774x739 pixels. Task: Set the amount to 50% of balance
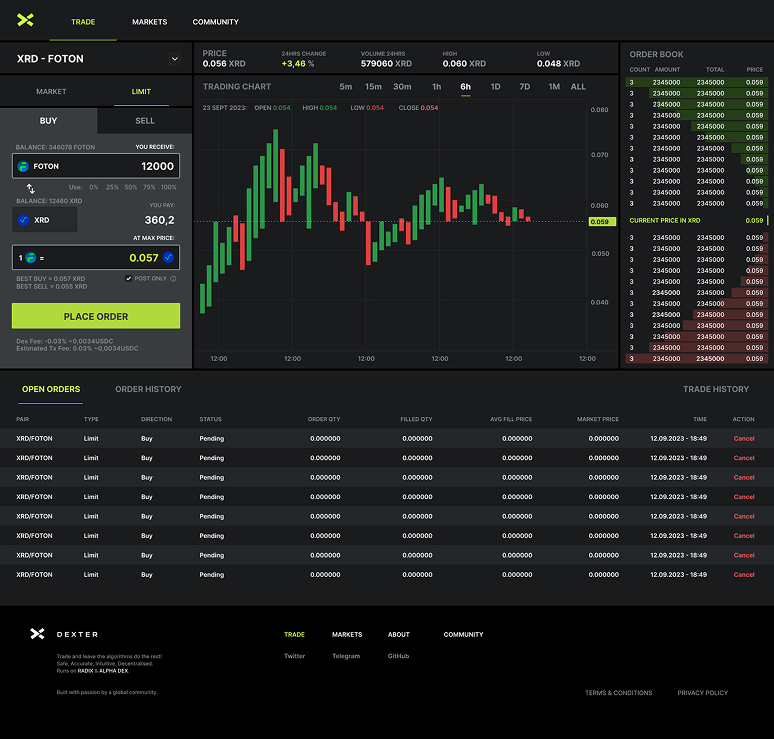tap(131, 187)
